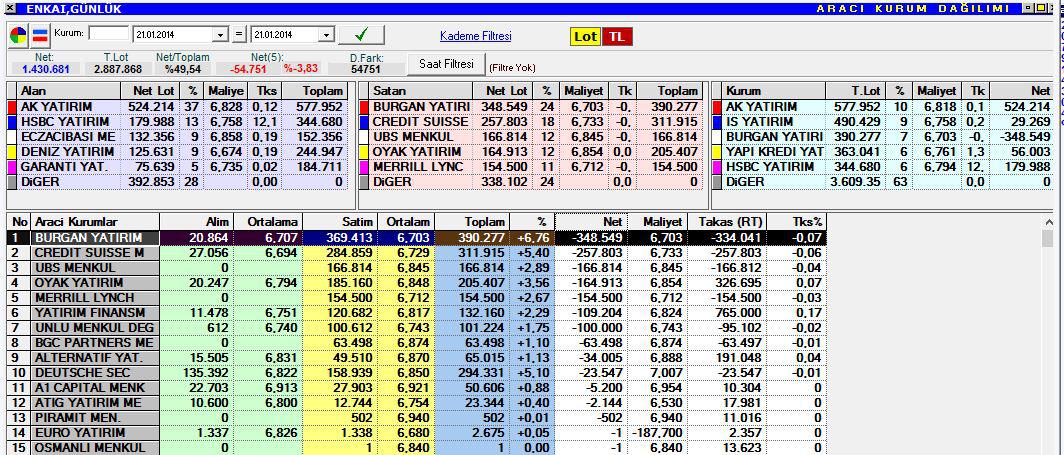
Task: Click the T.Lot value 2.887.868
Action: [118, 69]
